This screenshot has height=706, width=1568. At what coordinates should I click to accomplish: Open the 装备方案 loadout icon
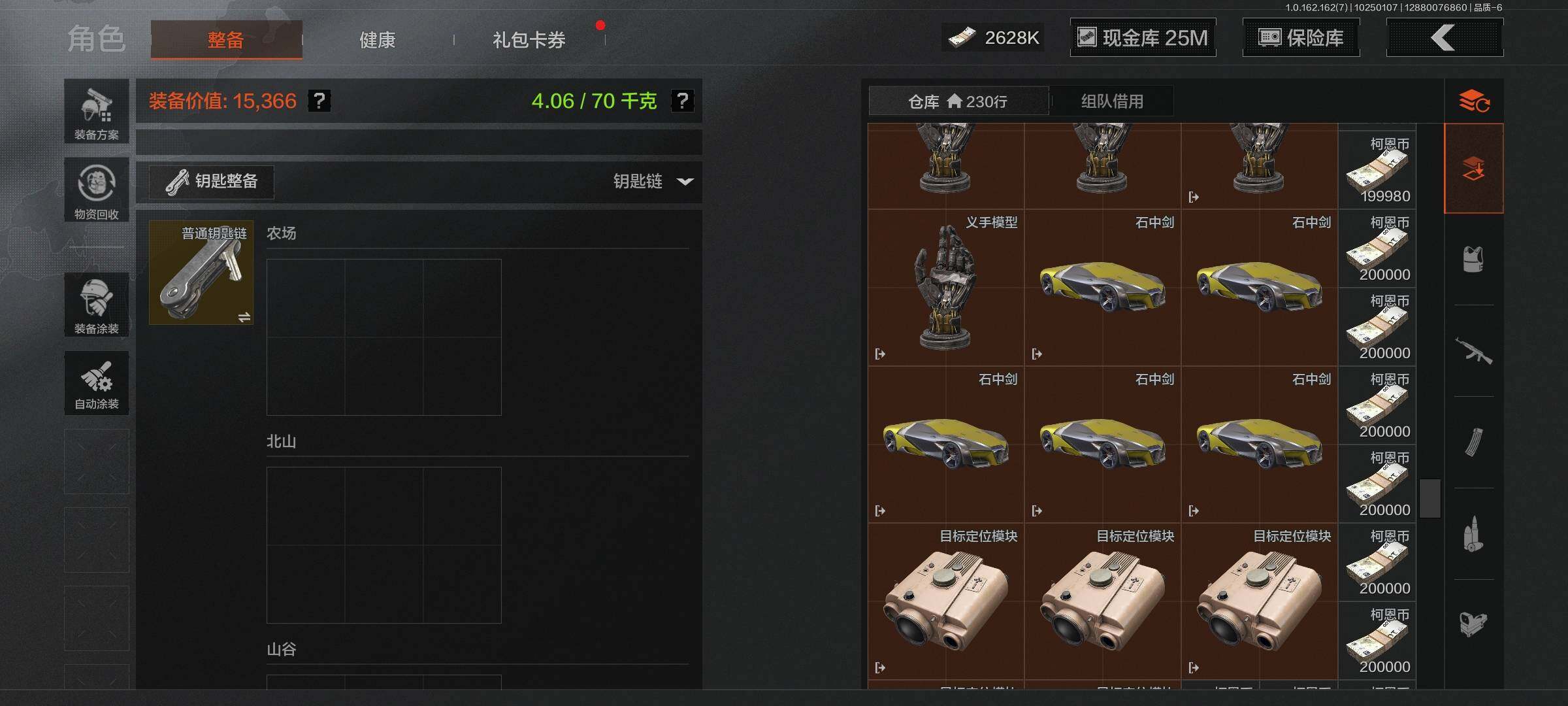coord(97,111)
